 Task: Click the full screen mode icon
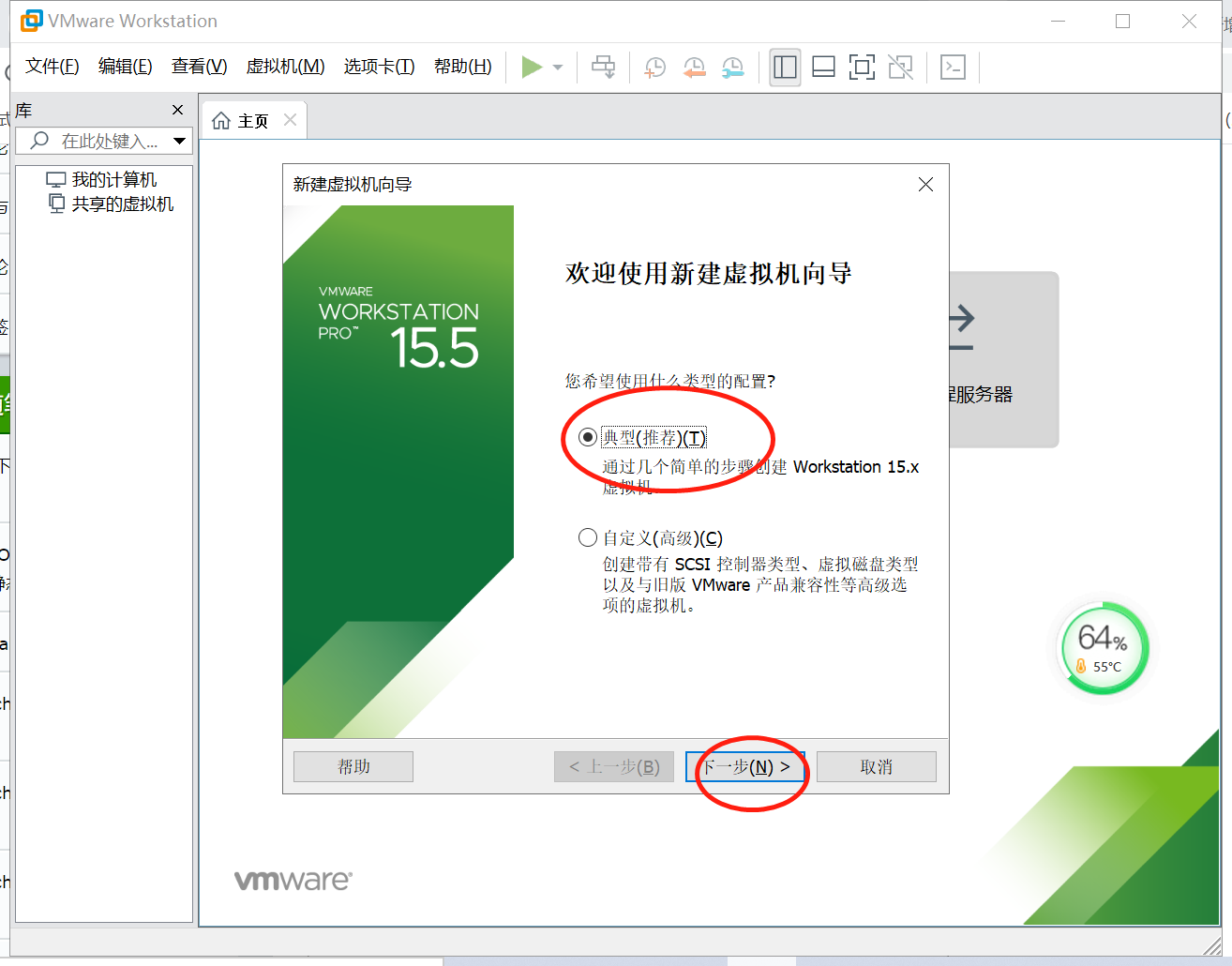pyautogui.click(x=862, y=67)
